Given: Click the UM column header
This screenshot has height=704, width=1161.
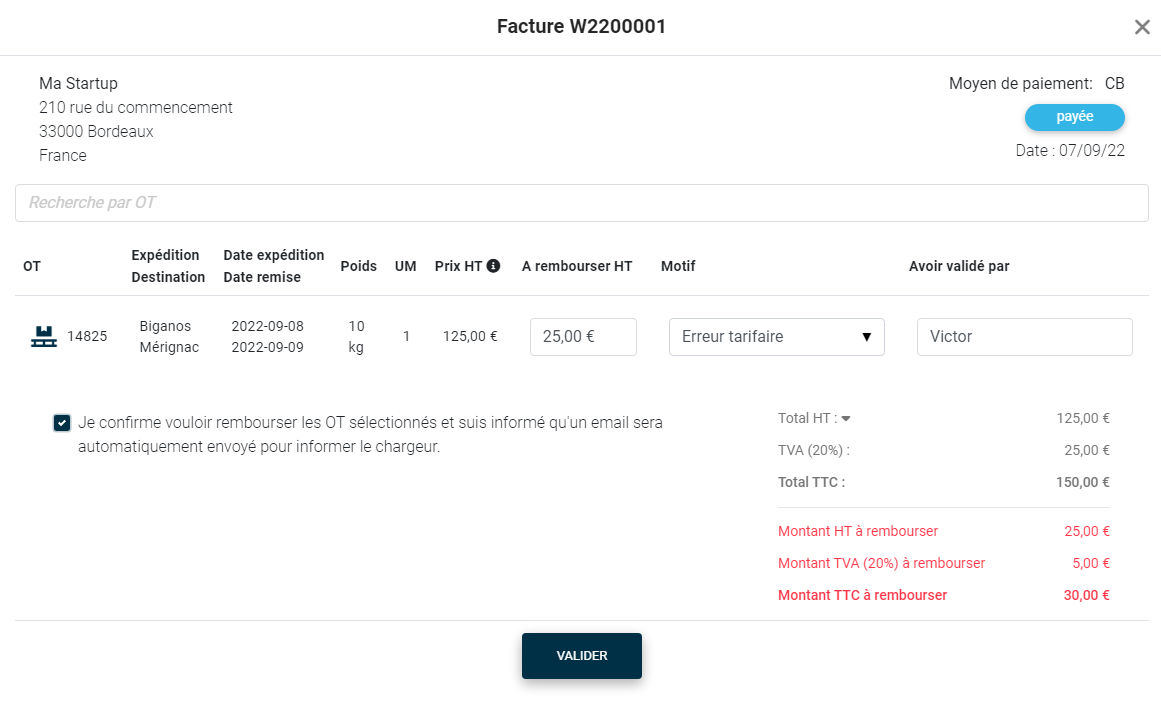Looking at the screenshot, I should (405, 266).
